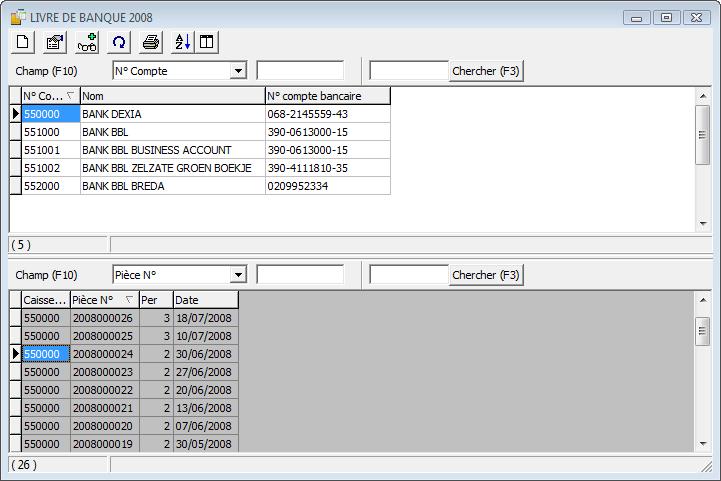Select piece 2008000023

pyautogui.click(x=104, y=372)
